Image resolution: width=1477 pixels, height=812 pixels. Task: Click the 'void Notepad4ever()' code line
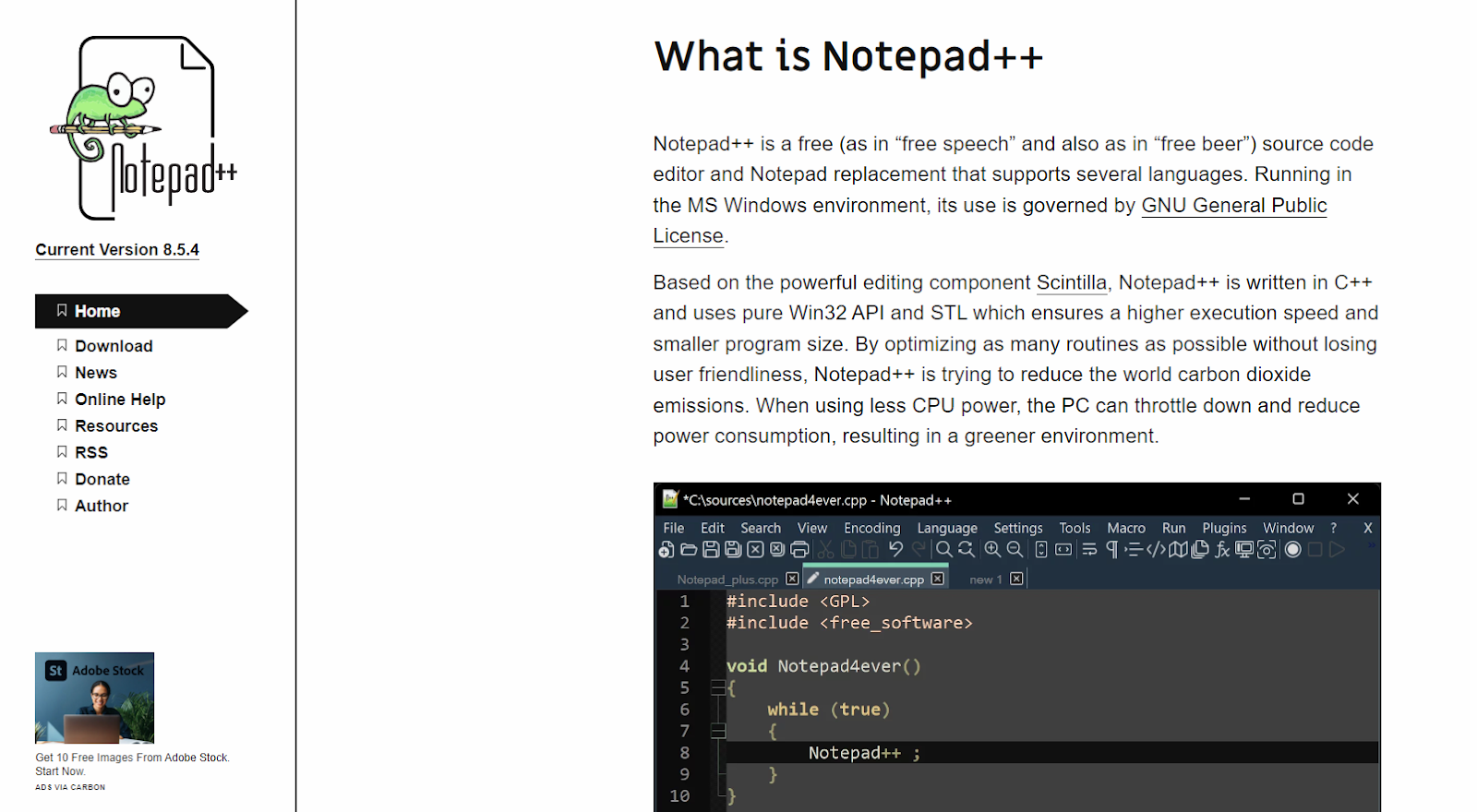pos(823,666)
